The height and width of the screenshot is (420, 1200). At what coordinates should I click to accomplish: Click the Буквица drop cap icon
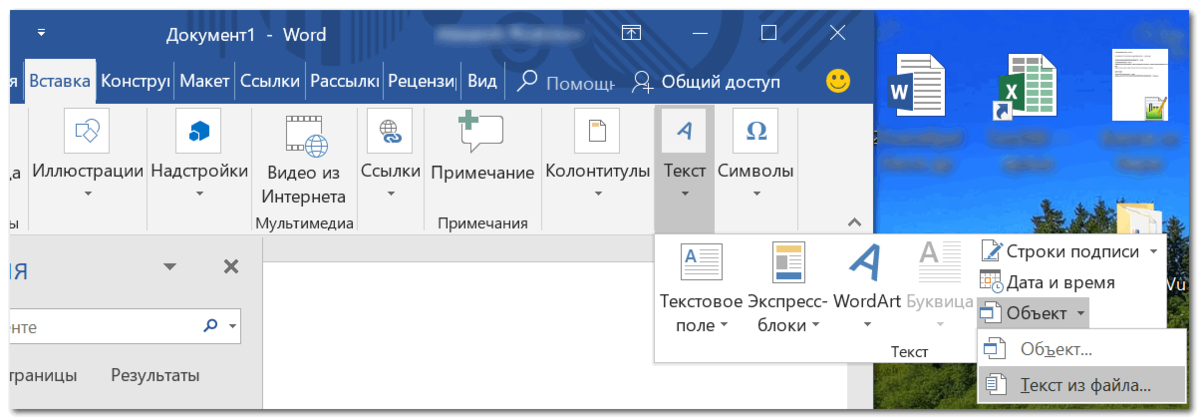click(939, 262)
